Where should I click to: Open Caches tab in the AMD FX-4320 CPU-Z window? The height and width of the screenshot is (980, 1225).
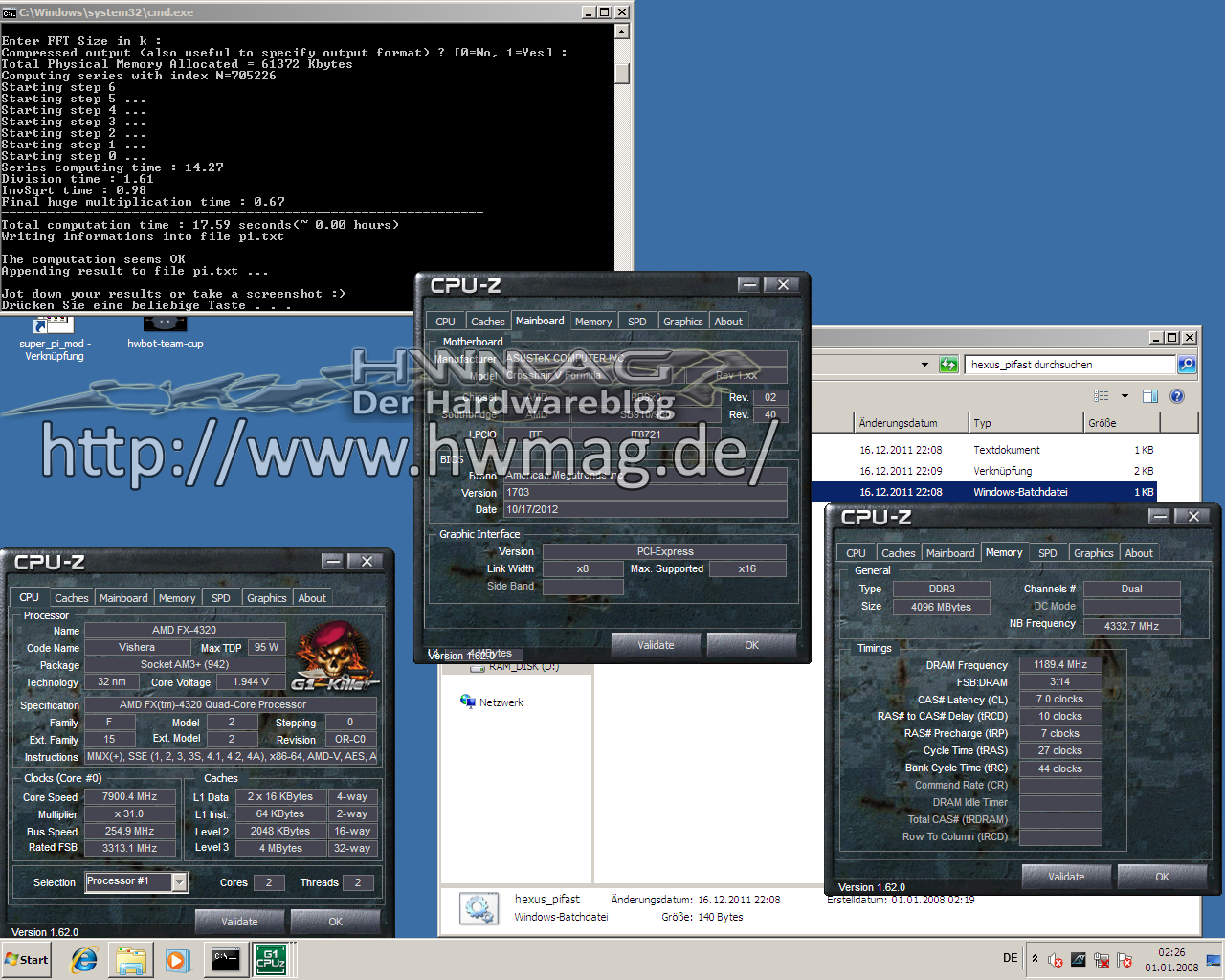click(x=72, y=598)
